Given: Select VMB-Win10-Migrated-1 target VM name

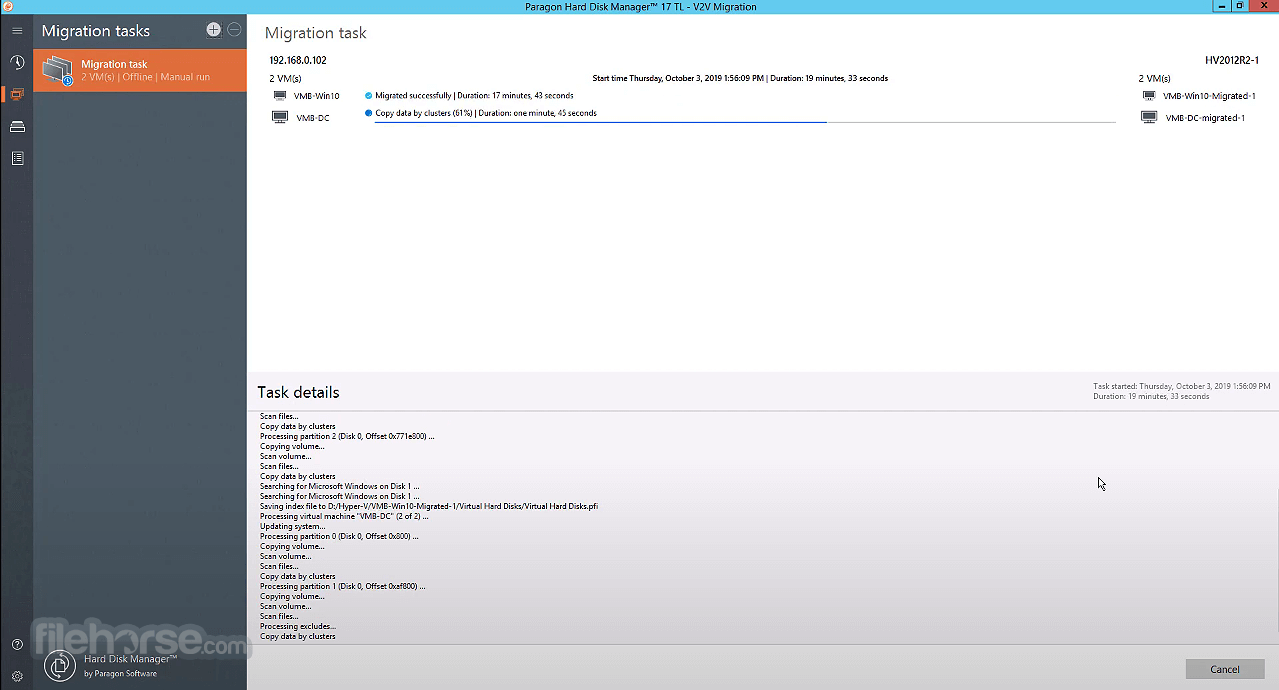Looking at the screenshot, I should point(1209,96).
